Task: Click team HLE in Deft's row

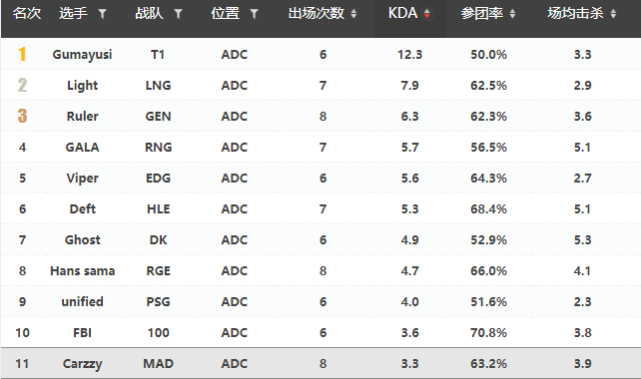Action: click(x=158, y=209)
